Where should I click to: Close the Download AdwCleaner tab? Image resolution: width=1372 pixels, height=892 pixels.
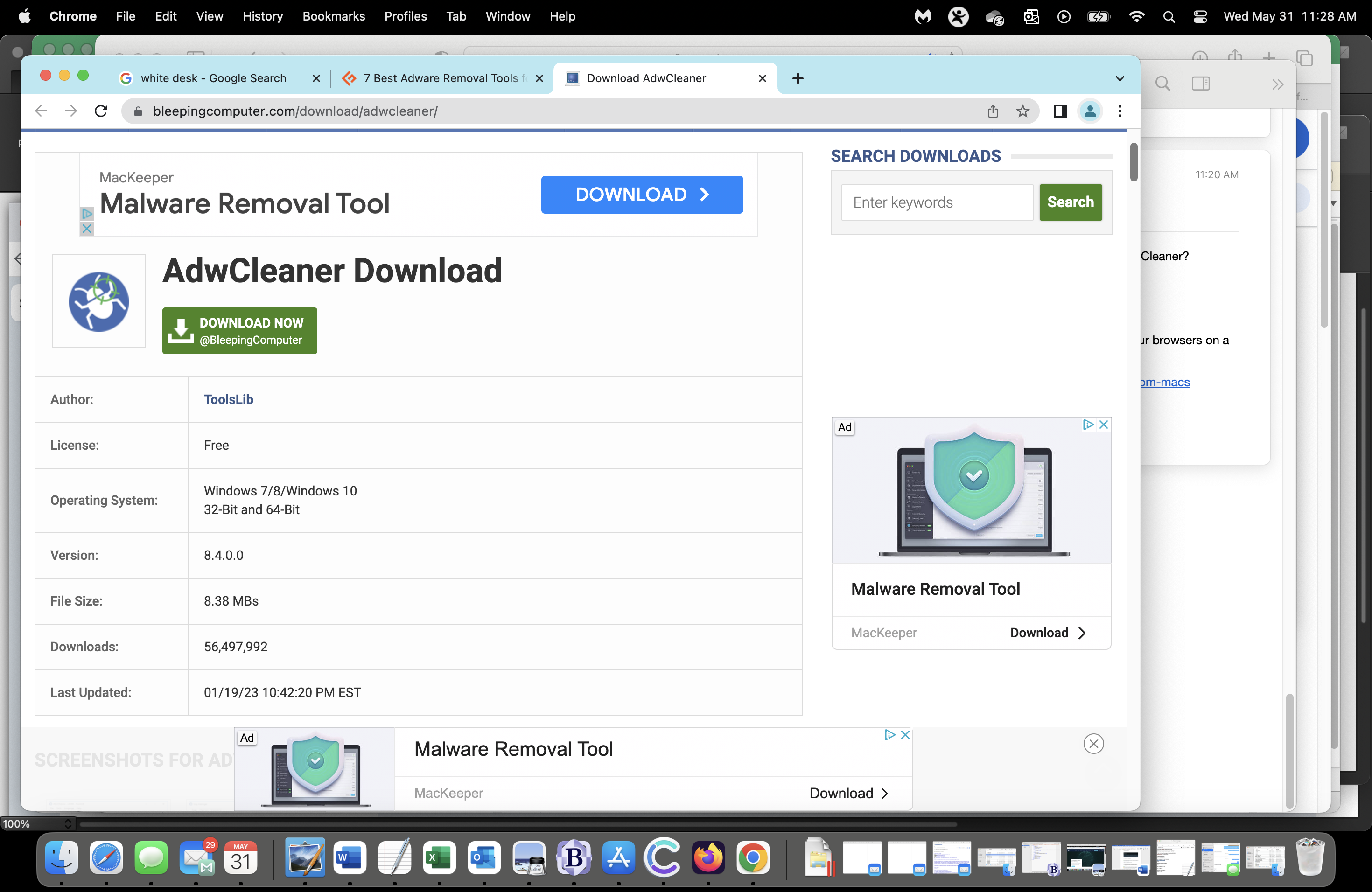point(762,78)
